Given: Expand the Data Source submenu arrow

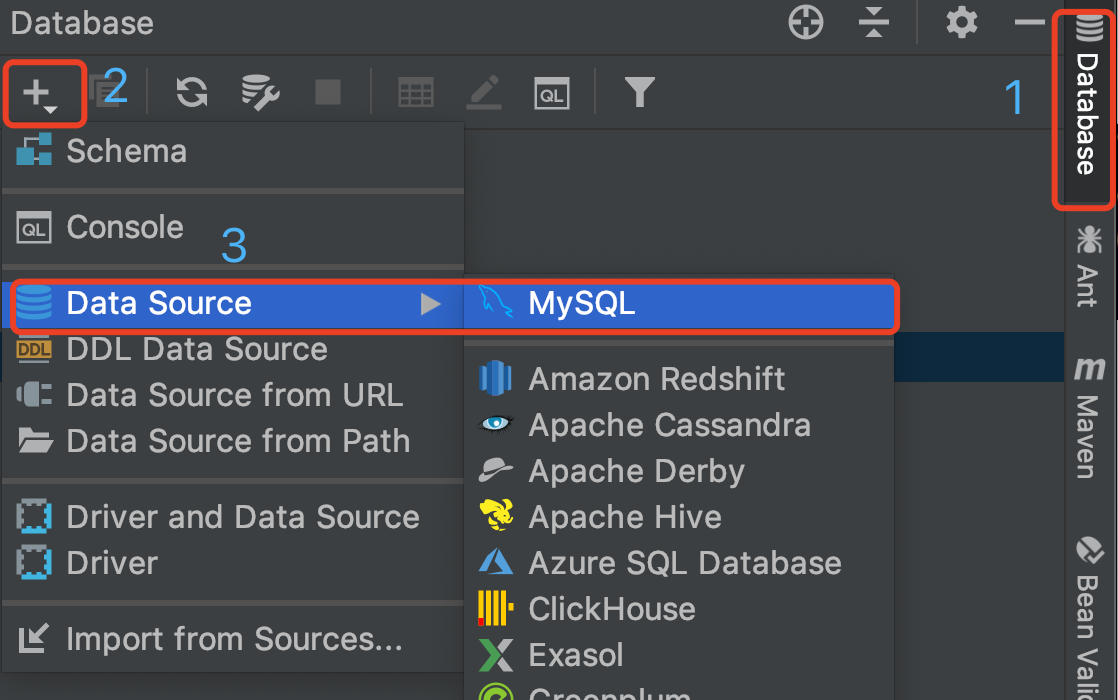Looking at the screenshot, I should tap(430, 303).
